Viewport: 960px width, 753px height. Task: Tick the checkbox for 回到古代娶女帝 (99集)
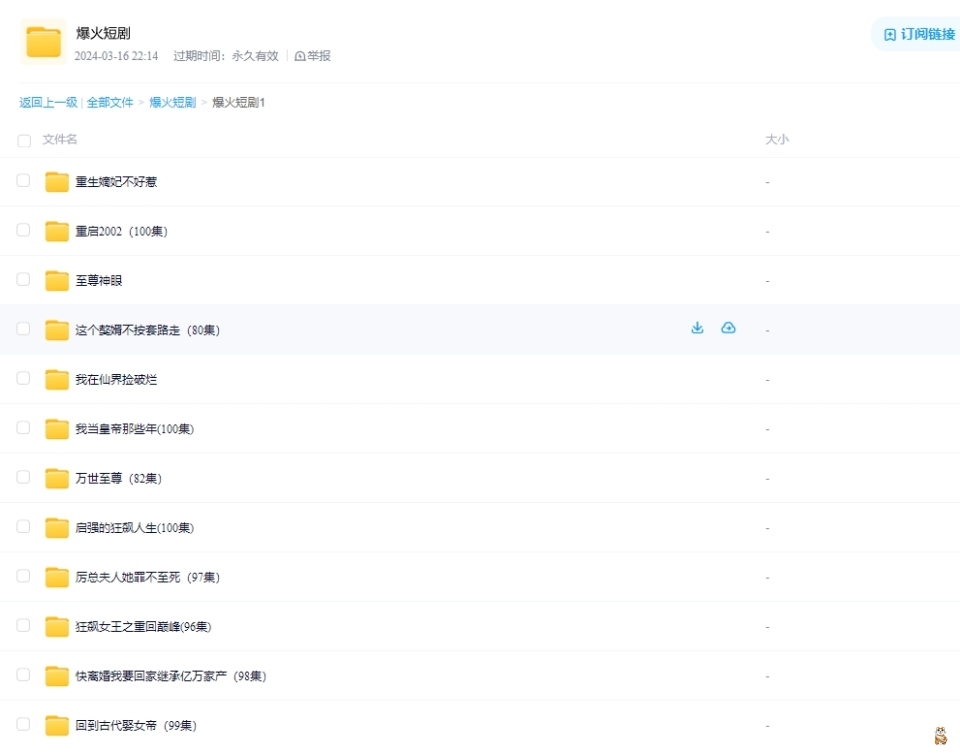click(23, 724)
